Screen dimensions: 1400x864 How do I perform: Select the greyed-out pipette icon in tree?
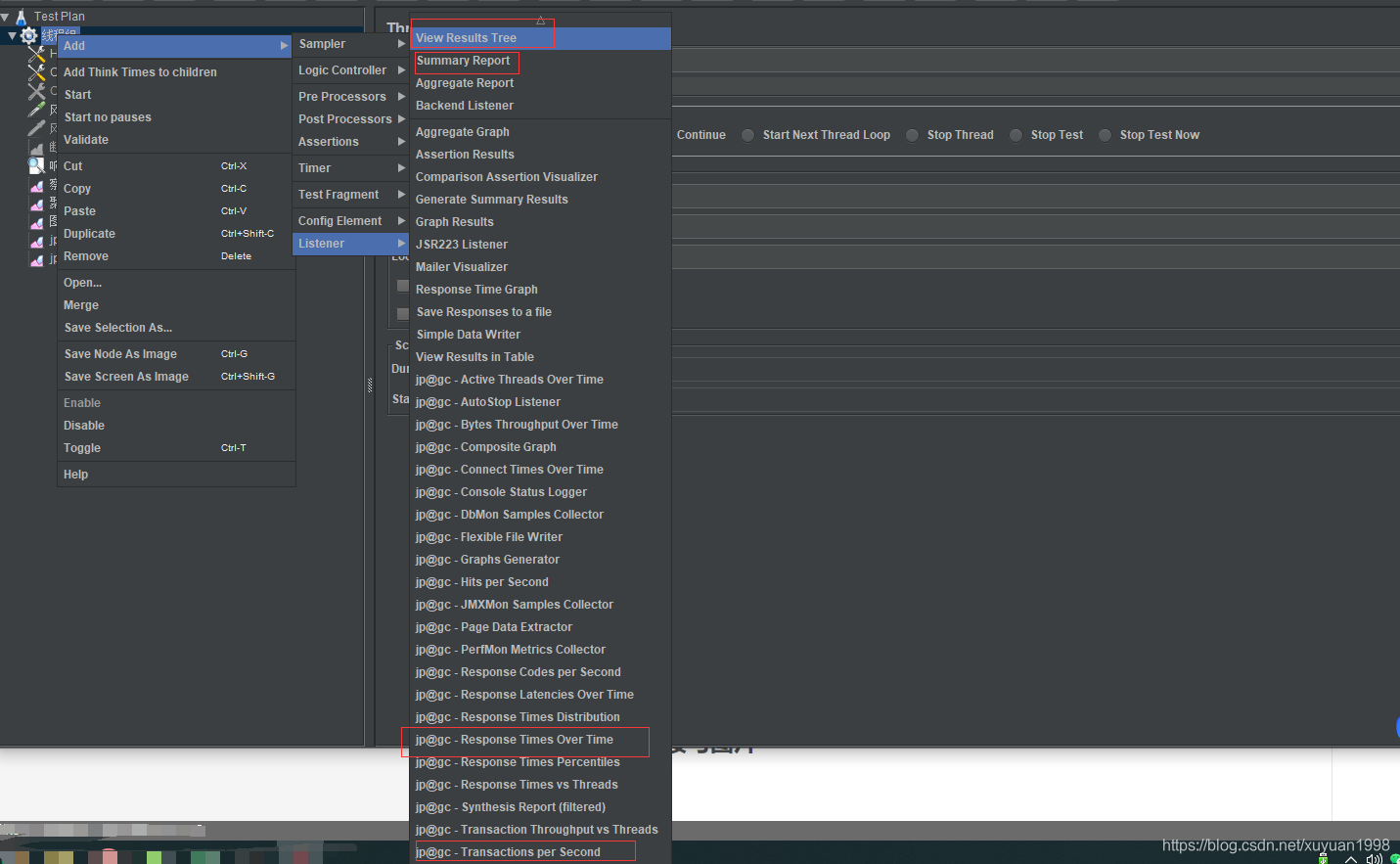click(x=37, y=128)
